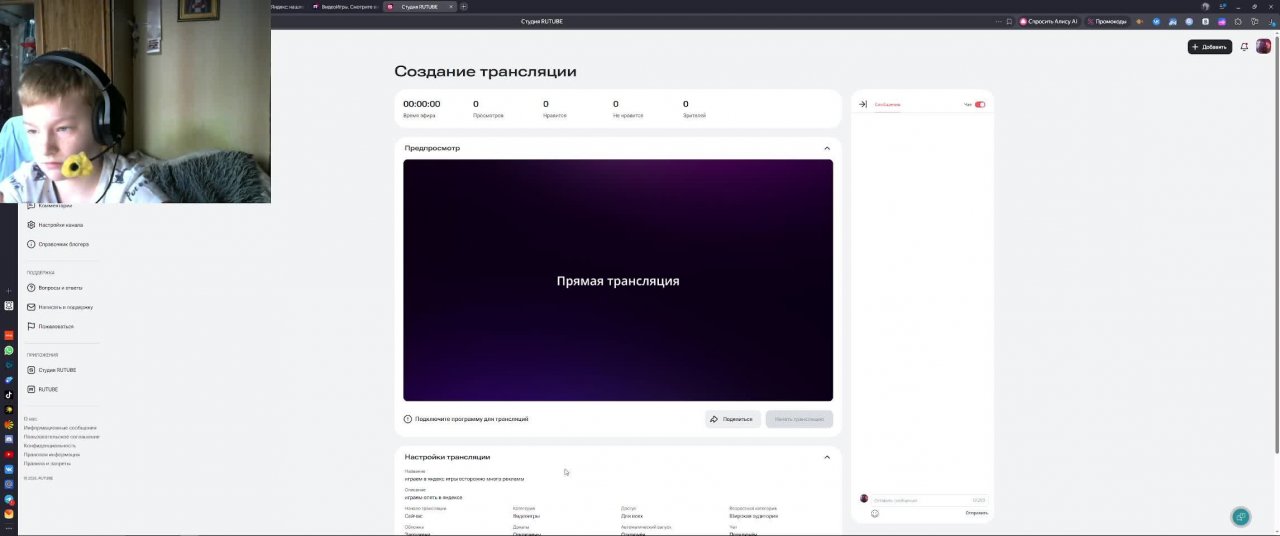Click the Правовая информация footer link
The height and width of the screenshot is (536, 1280).
pyautogui.click(x=52, y=455)
